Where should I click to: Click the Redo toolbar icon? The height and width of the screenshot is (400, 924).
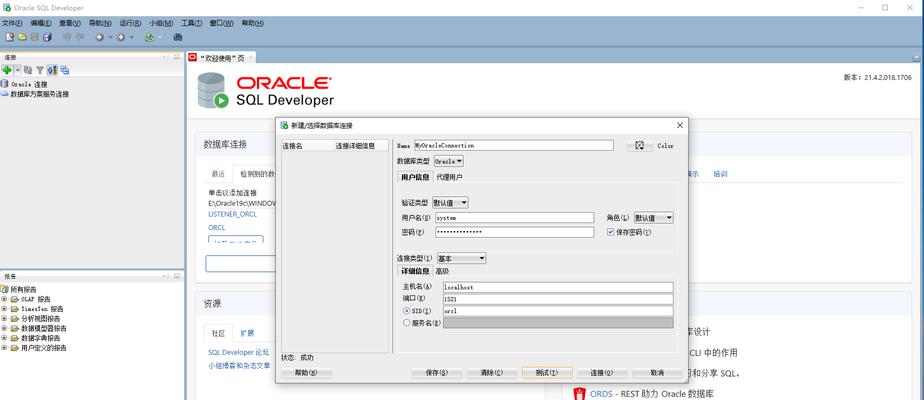click(80, 37)
